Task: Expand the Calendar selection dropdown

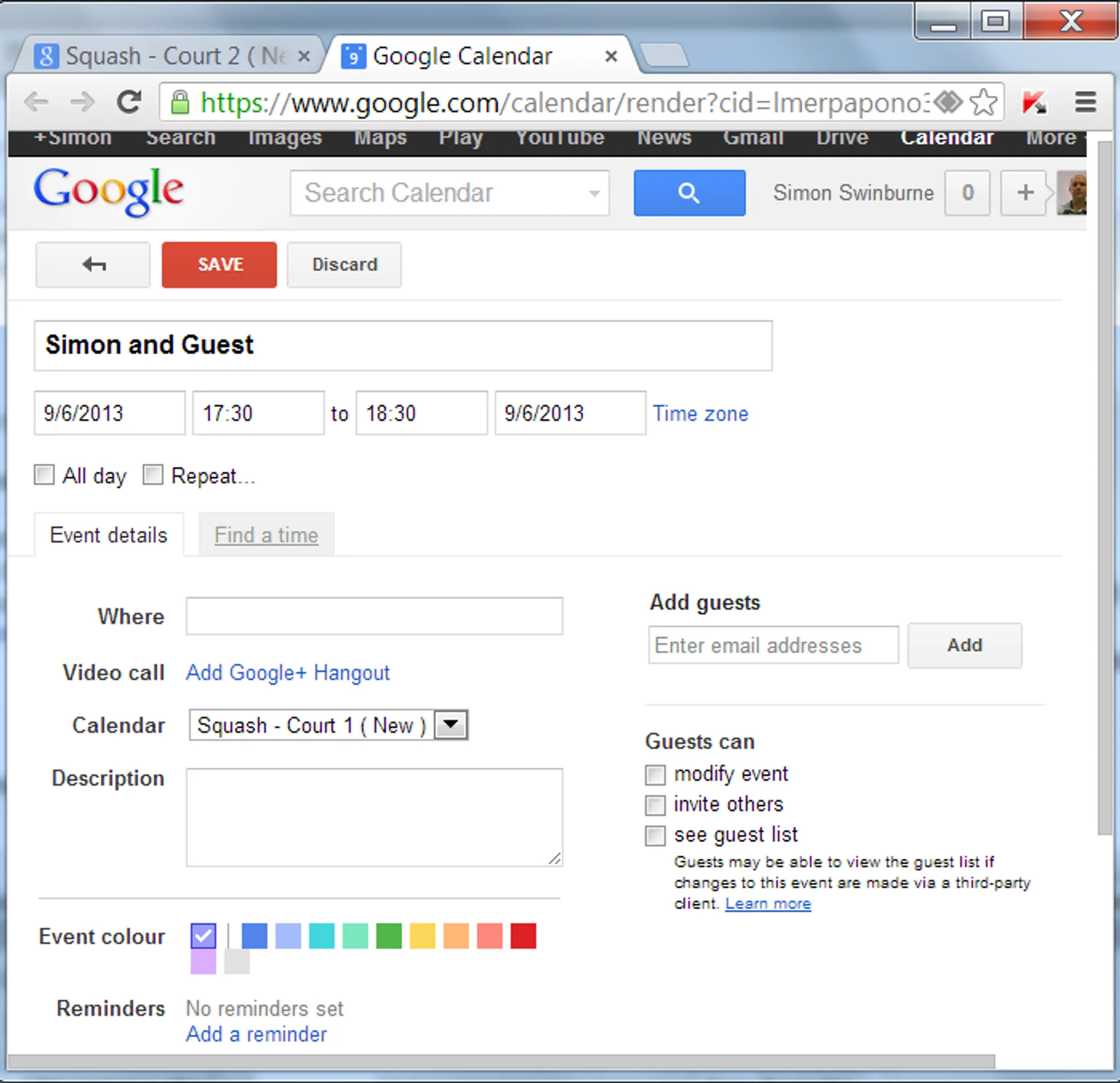Action: [x=450, y=725]
